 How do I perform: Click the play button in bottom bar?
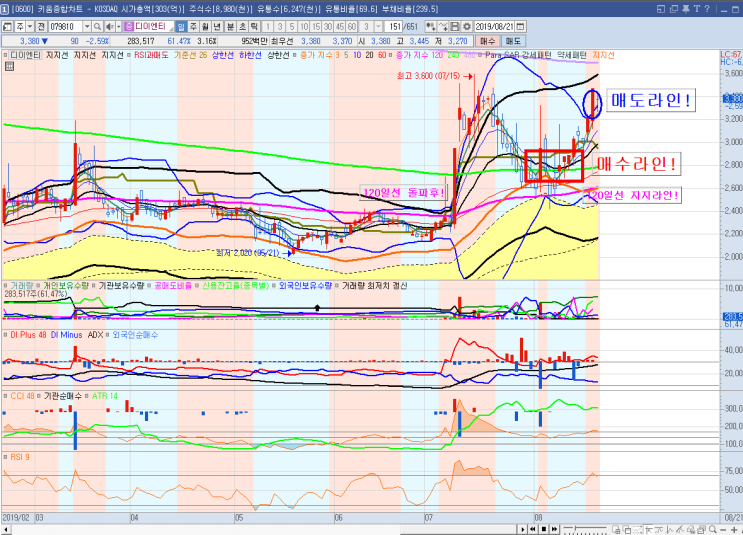click(523, 529)
